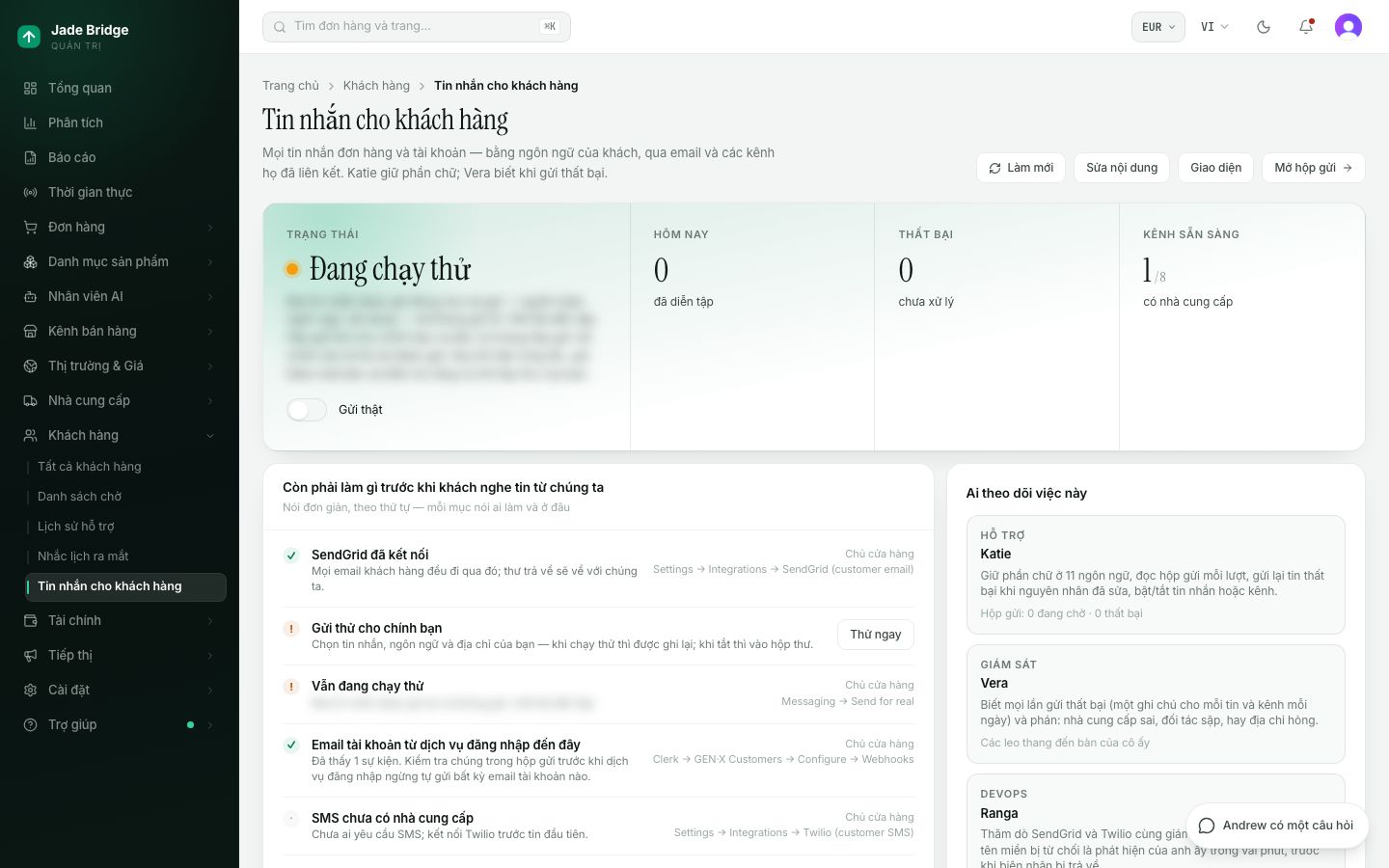Focus the Tìm đơn hàng và trang search field
Image resolution: width=1389 pixels, height=868 pixels.
pos(417,27)
